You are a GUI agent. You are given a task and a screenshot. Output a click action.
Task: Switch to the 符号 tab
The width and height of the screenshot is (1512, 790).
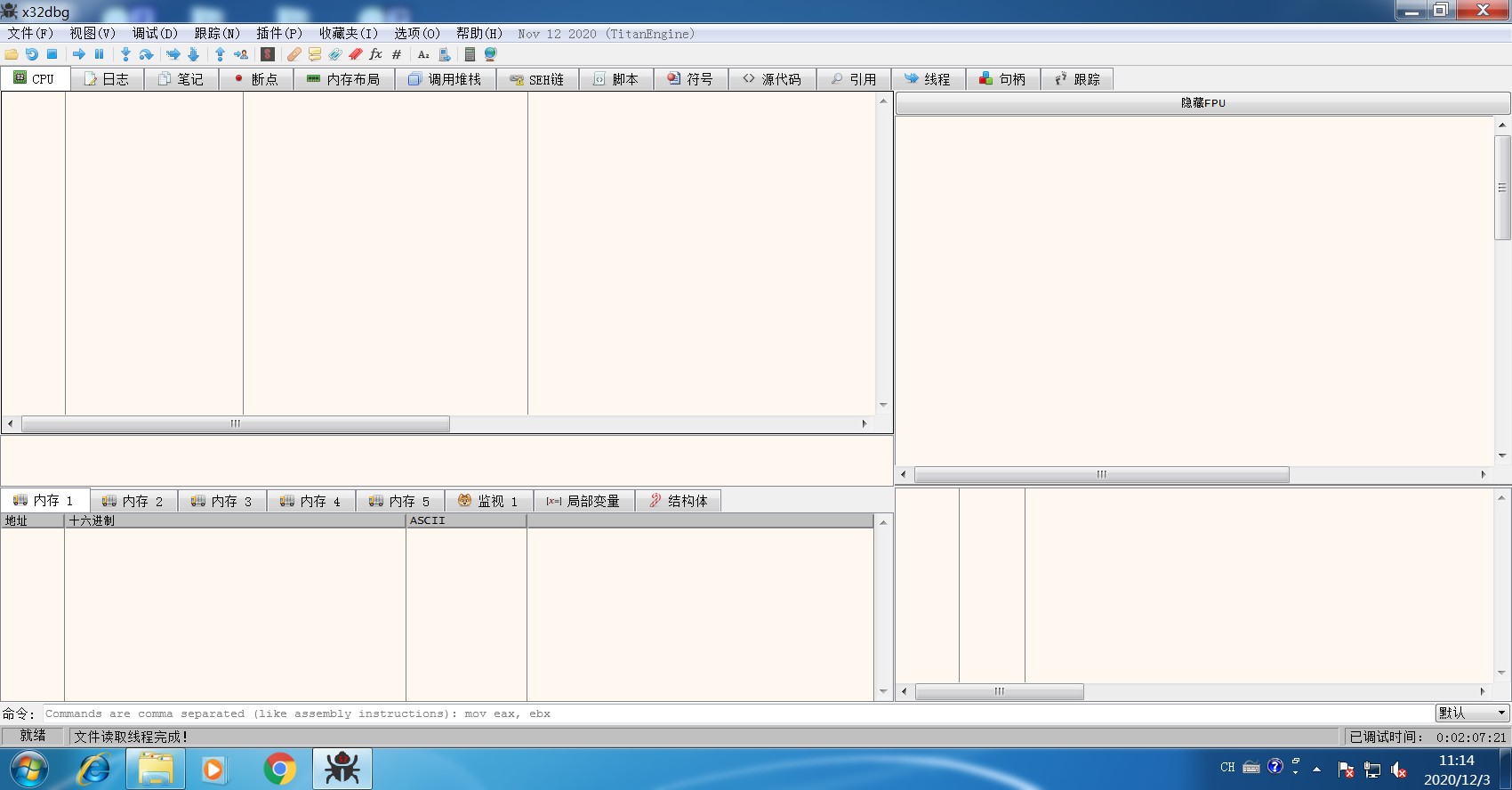coord(691,79)
